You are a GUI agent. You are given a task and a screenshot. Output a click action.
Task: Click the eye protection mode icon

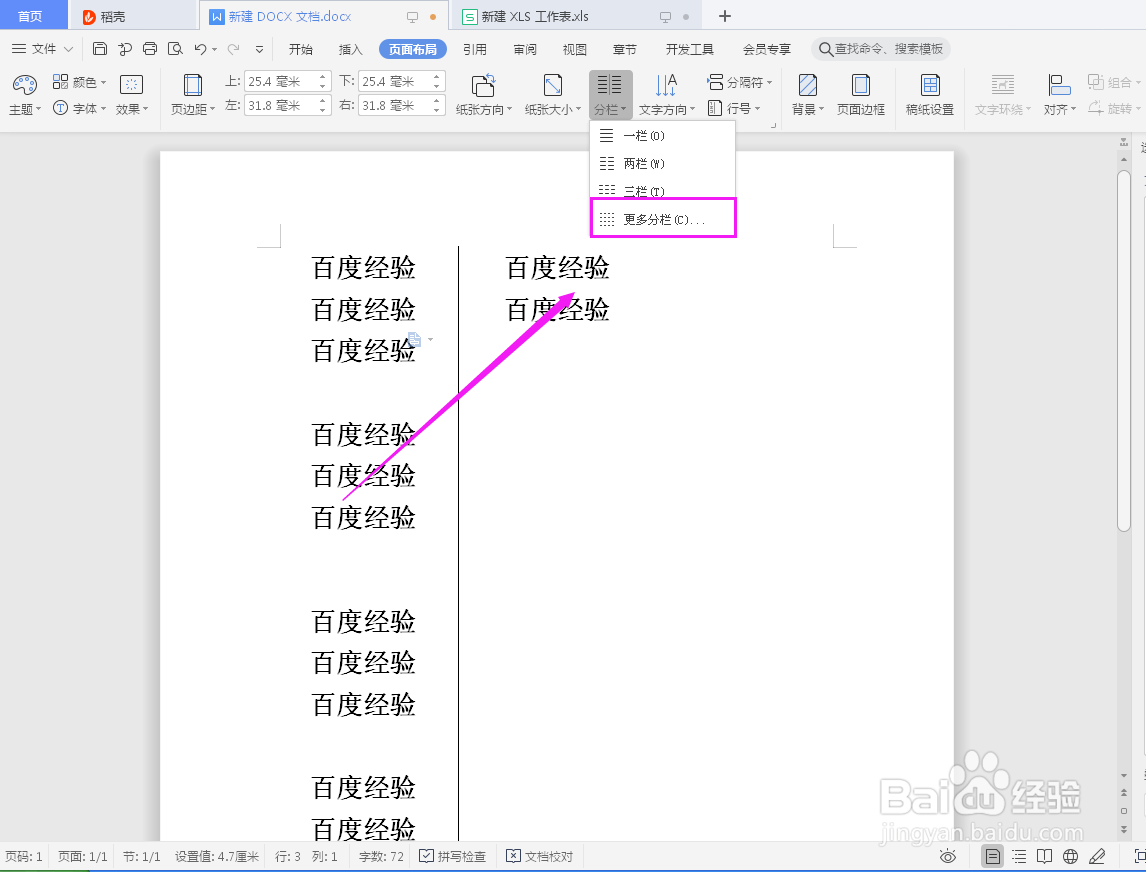point(948,856)
